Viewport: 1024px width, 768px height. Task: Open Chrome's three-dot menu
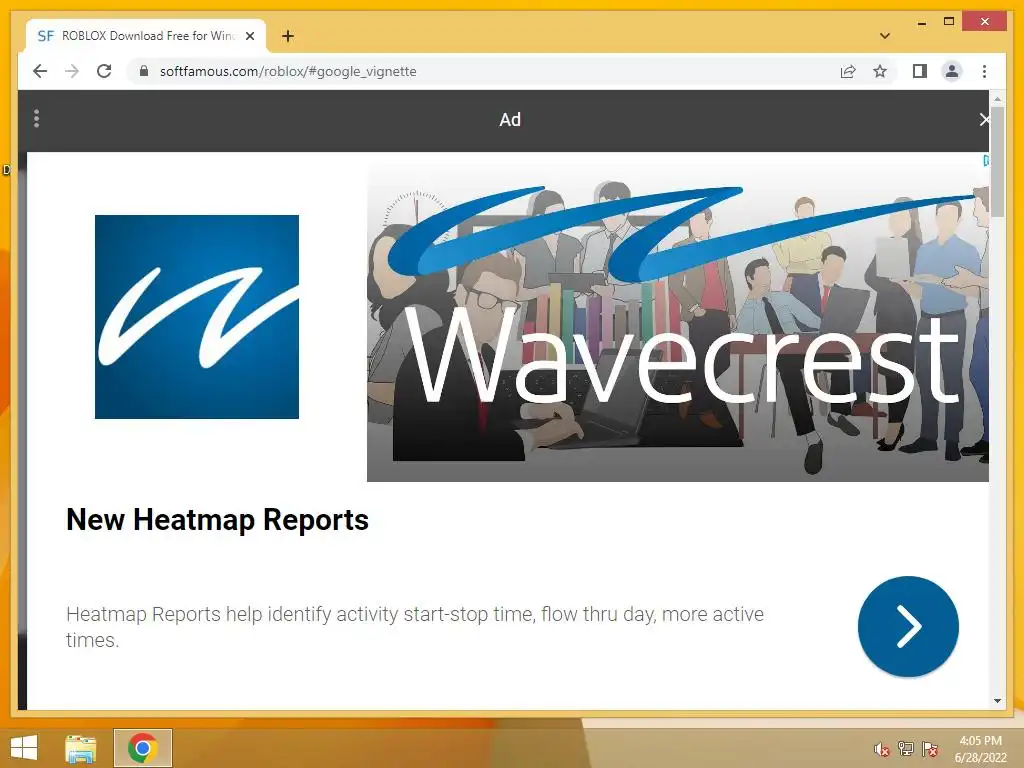click(x=984, y=71)
